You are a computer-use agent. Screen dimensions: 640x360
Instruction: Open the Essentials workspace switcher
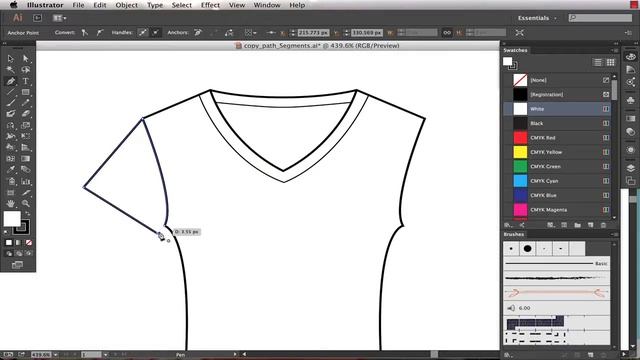click(537, 18)
